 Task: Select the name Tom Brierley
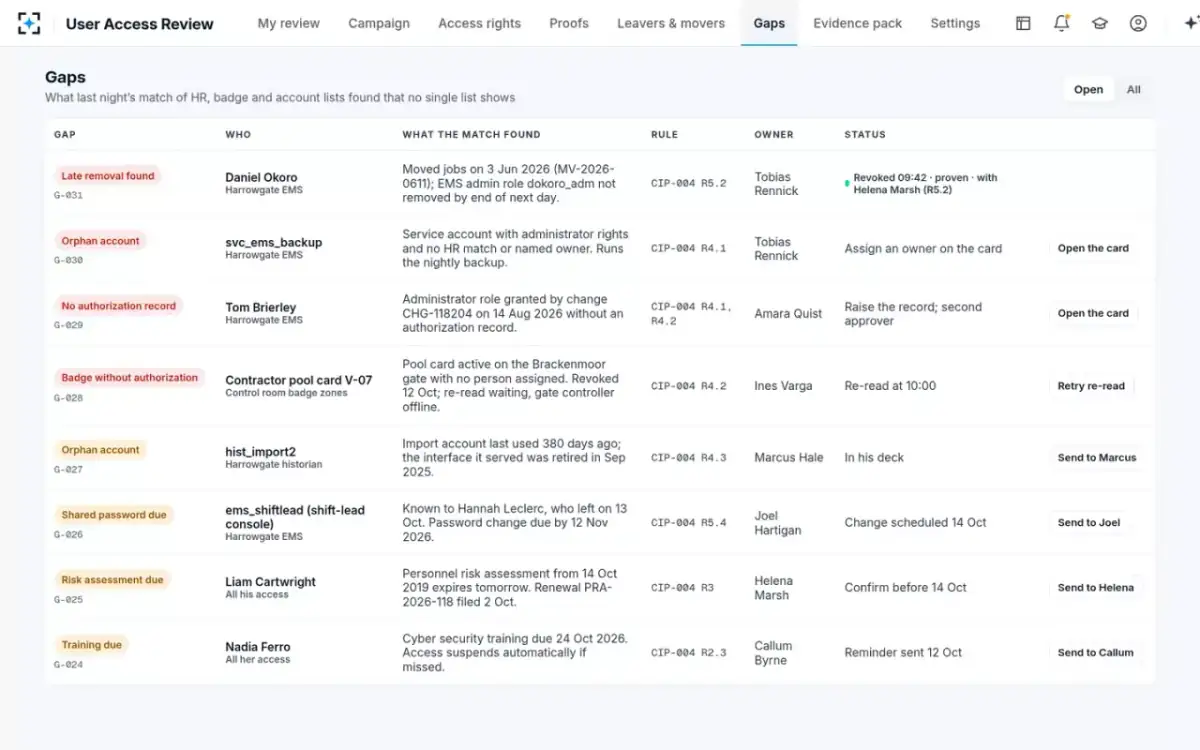pos(260,307)
